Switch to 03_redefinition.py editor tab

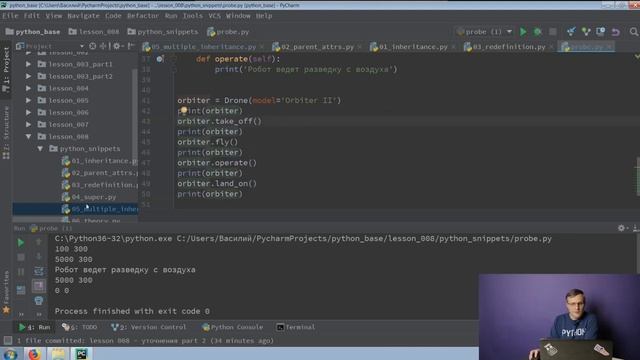509,47
